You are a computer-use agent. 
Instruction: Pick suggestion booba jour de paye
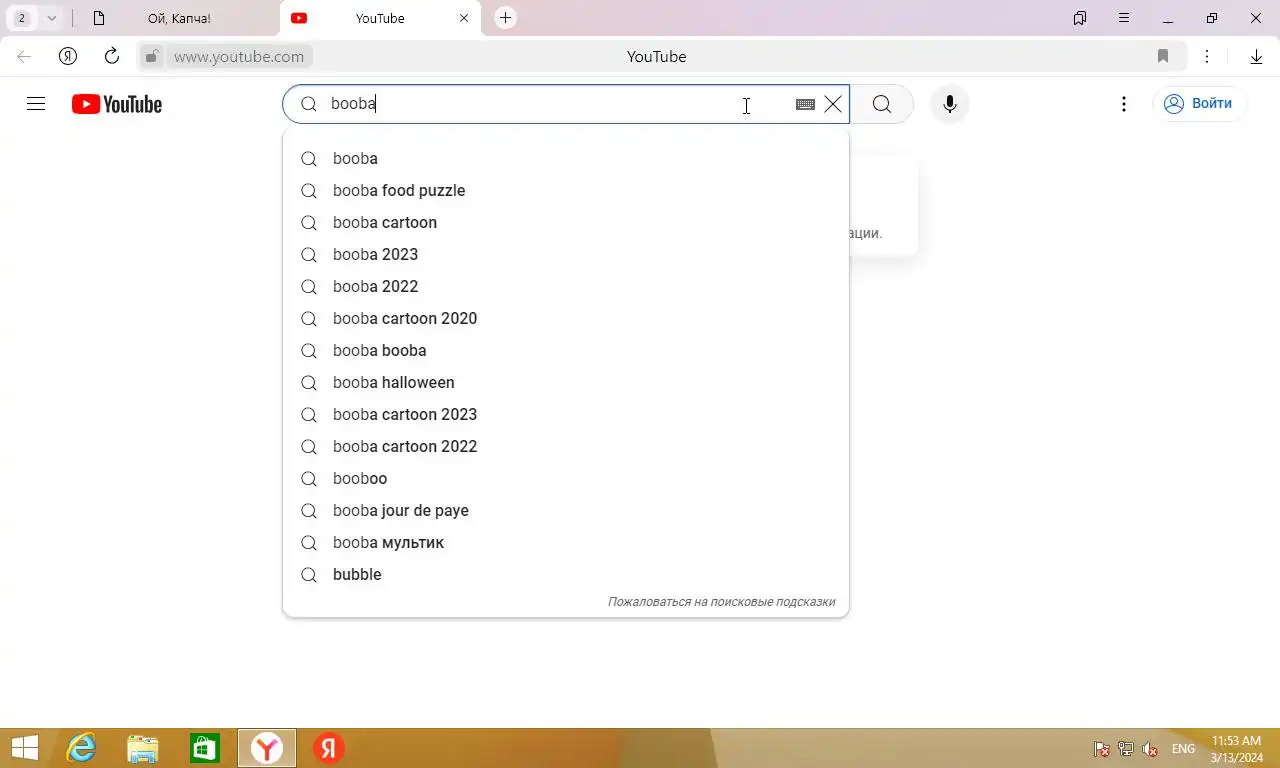click(566, 510)
